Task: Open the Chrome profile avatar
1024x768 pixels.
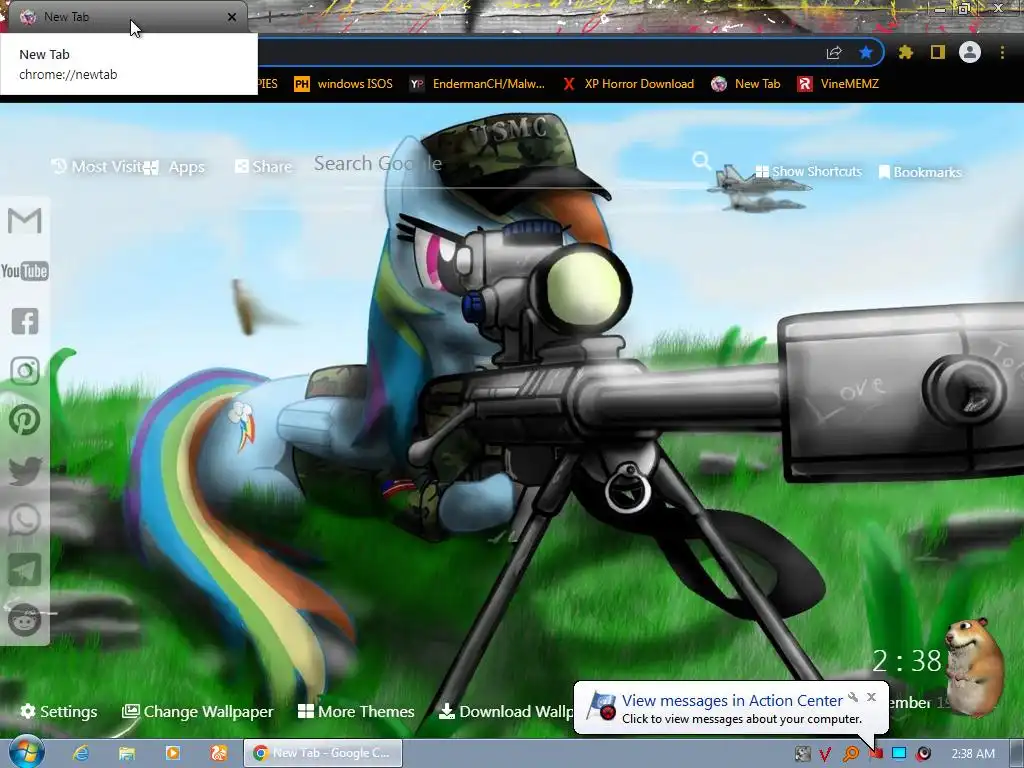Action: tap(970, 52)
